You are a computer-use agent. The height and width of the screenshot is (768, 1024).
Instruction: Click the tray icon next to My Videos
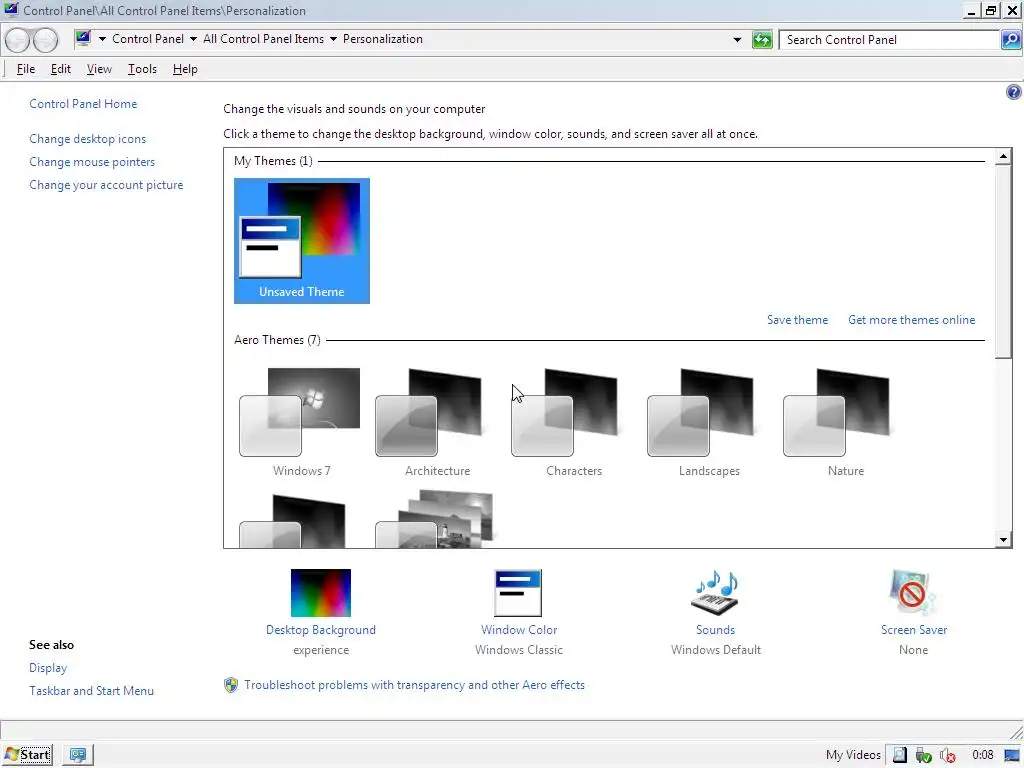[899, 756]
